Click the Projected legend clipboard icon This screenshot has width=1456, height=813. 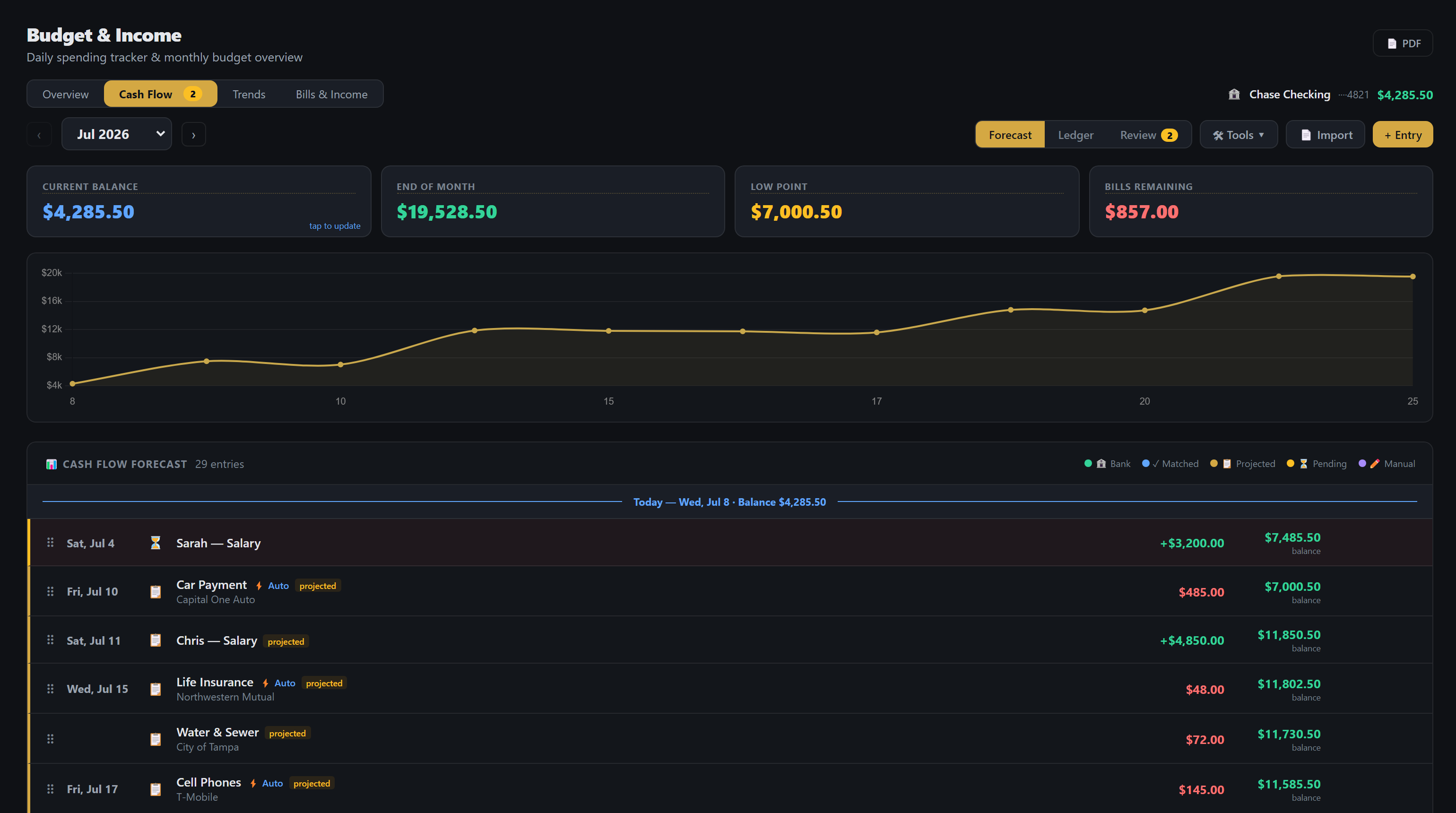coord(1227,464)
